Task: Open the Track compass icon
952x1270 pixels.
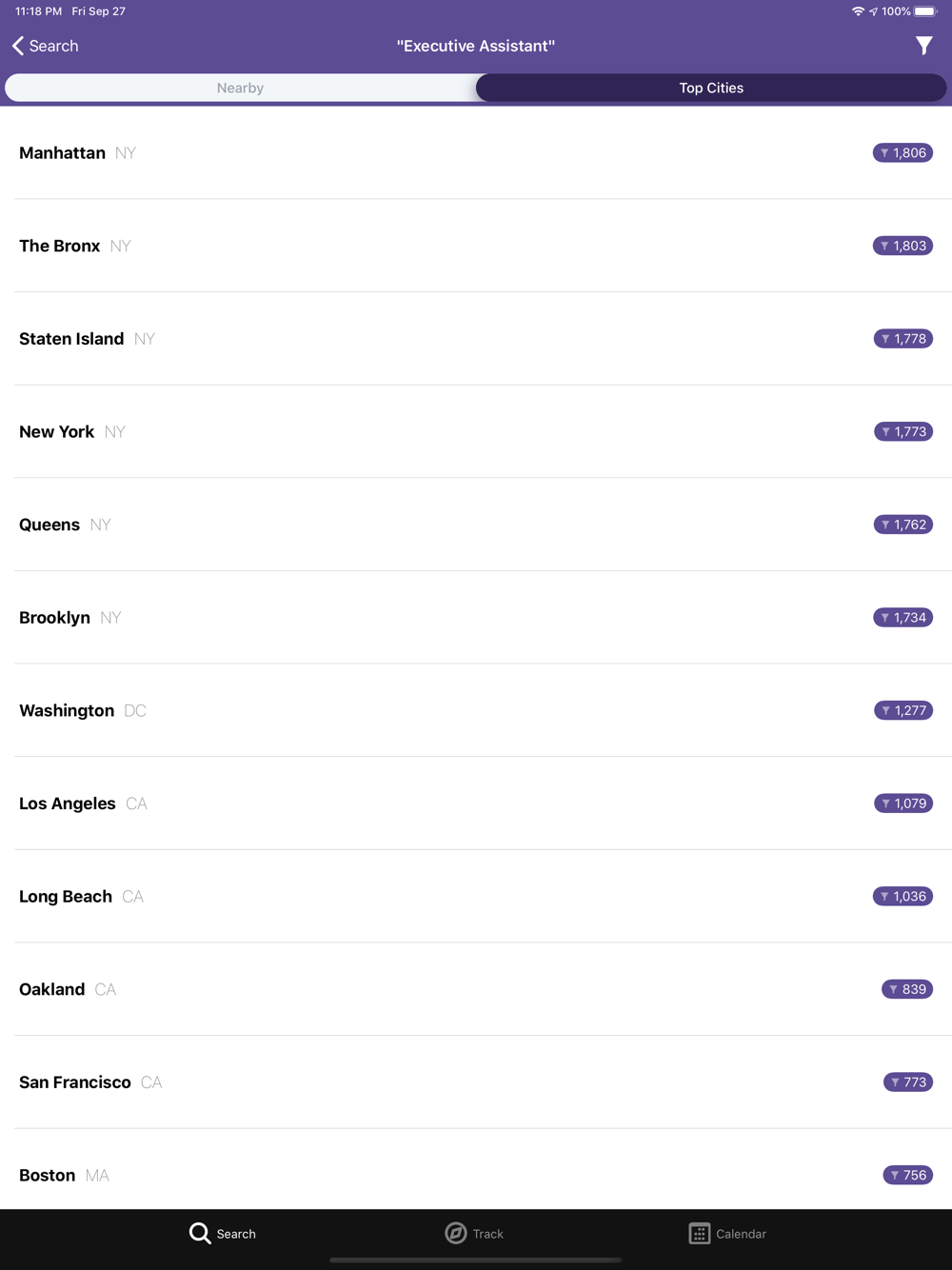Action: (x=456, y=1233)
